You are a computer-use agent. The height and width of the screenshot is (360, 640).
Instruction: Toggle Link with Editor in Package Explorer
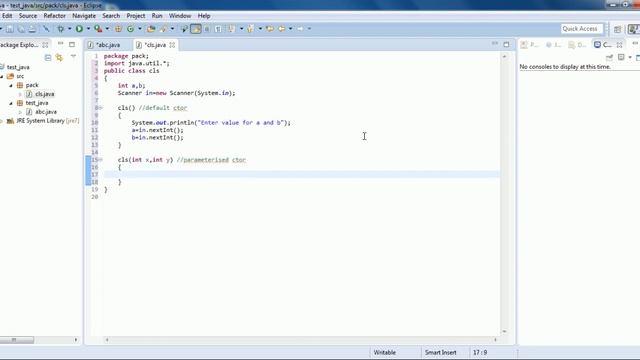(59, 58)
